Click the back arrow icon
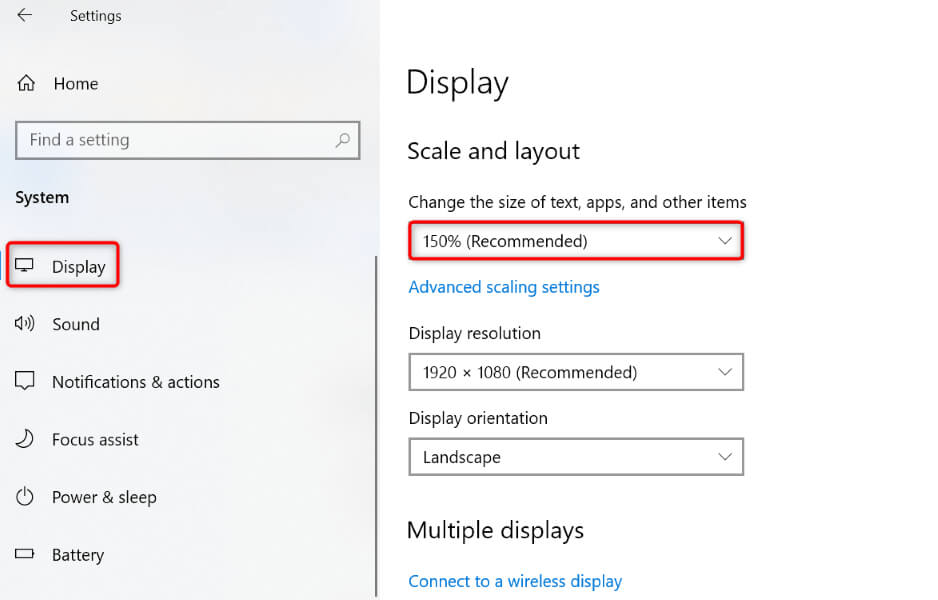This screenshot has width=938, height=600. pos(24,15)
